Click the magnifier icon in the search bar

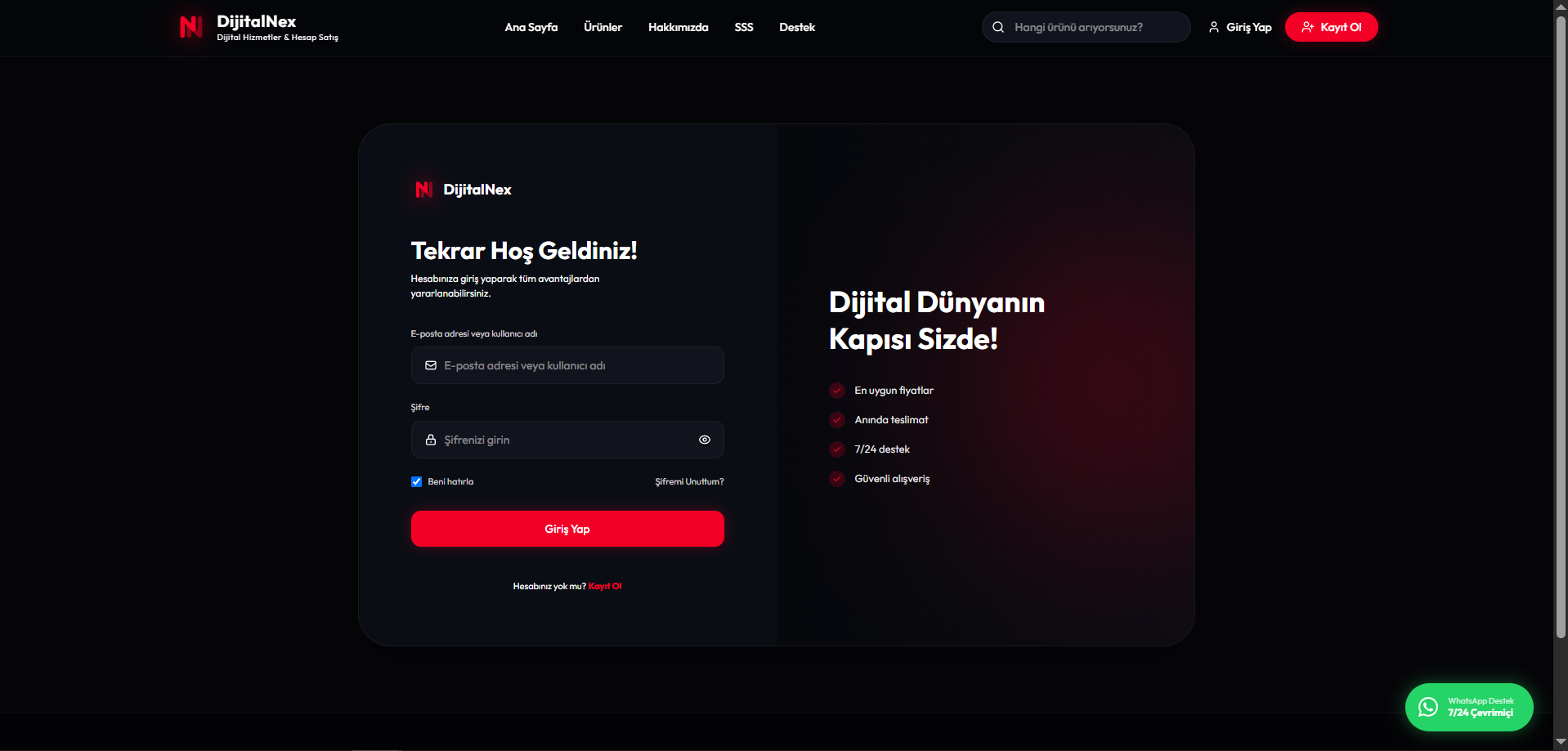[998, 27]
